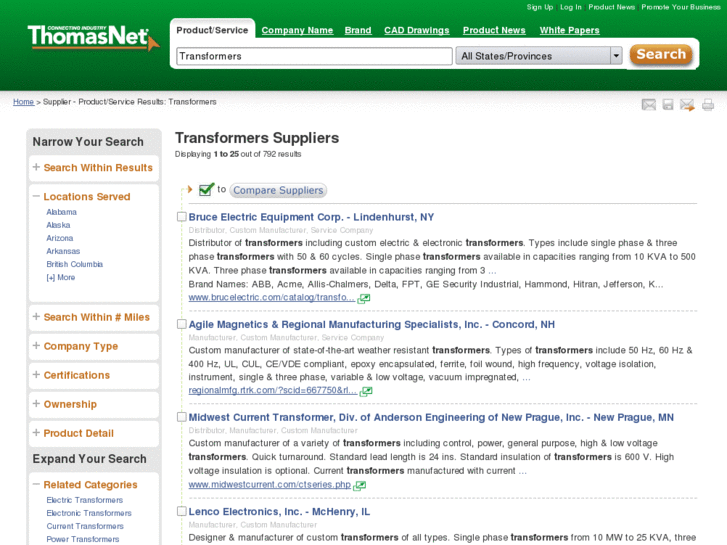
Task: Open the All States/Provinces dropdown
Action: [x=539, y=56]
